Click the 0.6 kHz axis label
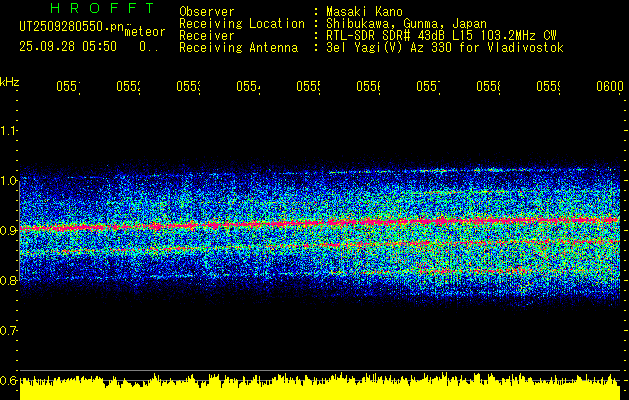The height and width of the screenshot is (400, 629). click(x=8, y=380)
